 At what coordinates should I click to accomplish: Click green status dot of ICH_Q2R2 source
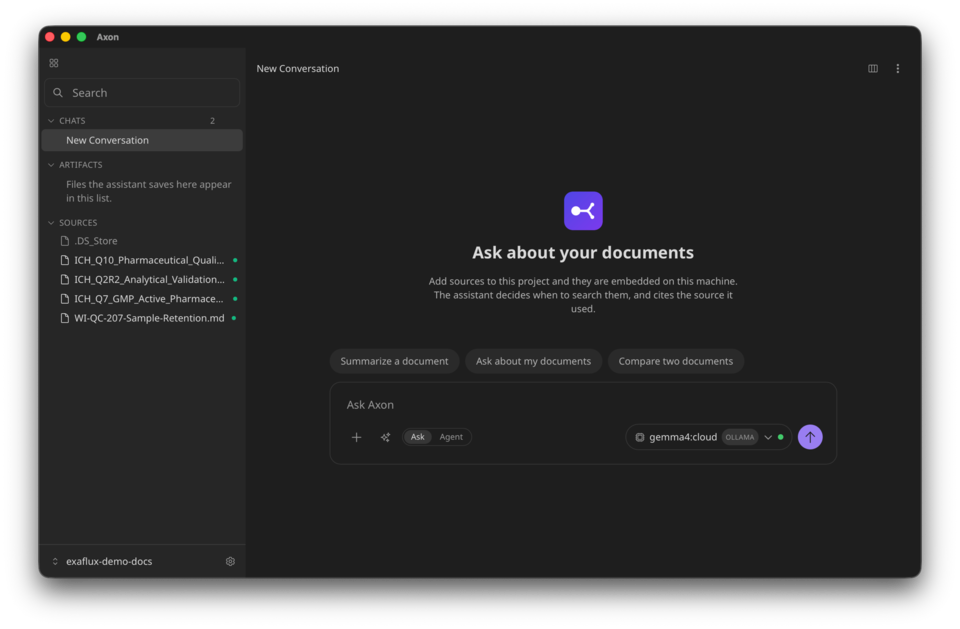click(x=235, y=279)
